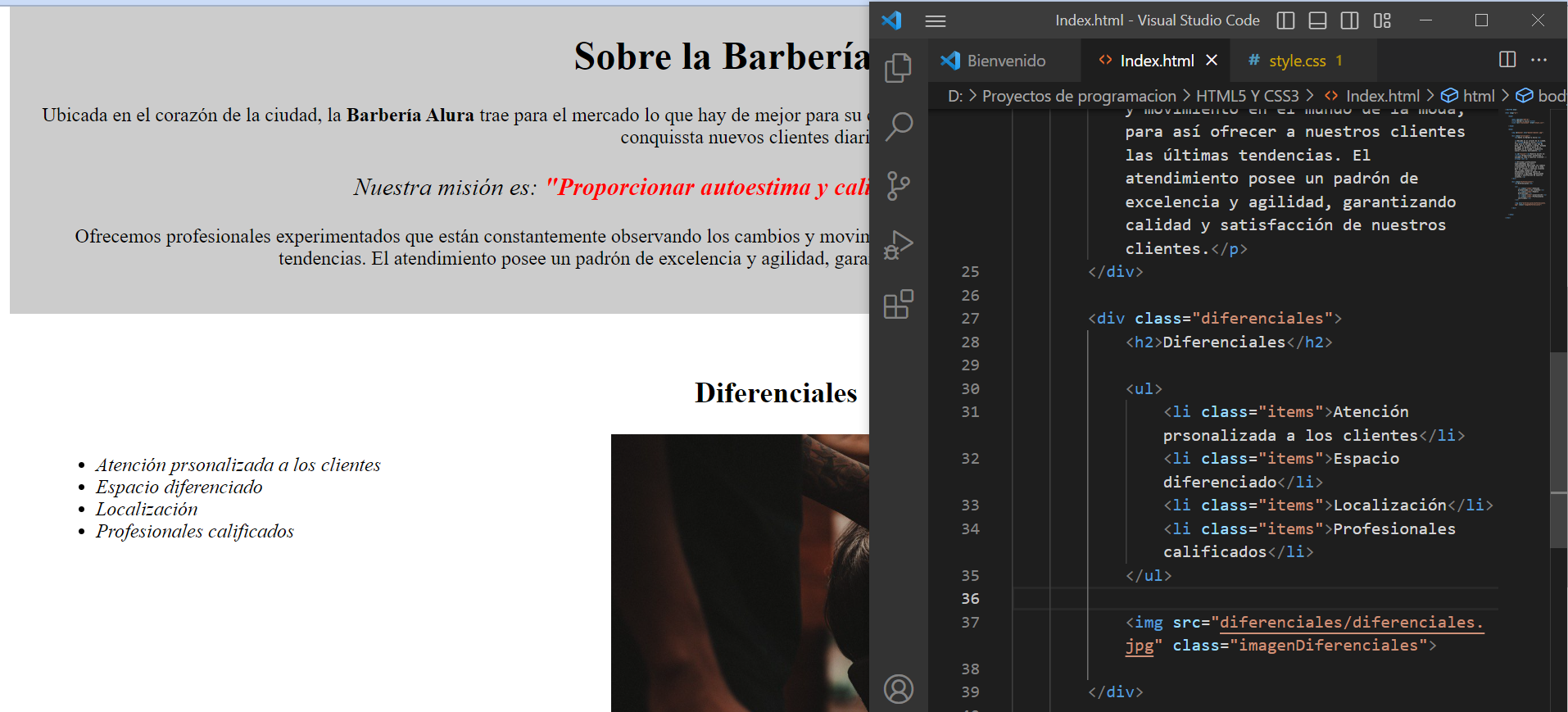Viewport: 1568px width, 712px height.
Task: Open the Extensions view
Action: coord(898,304)
